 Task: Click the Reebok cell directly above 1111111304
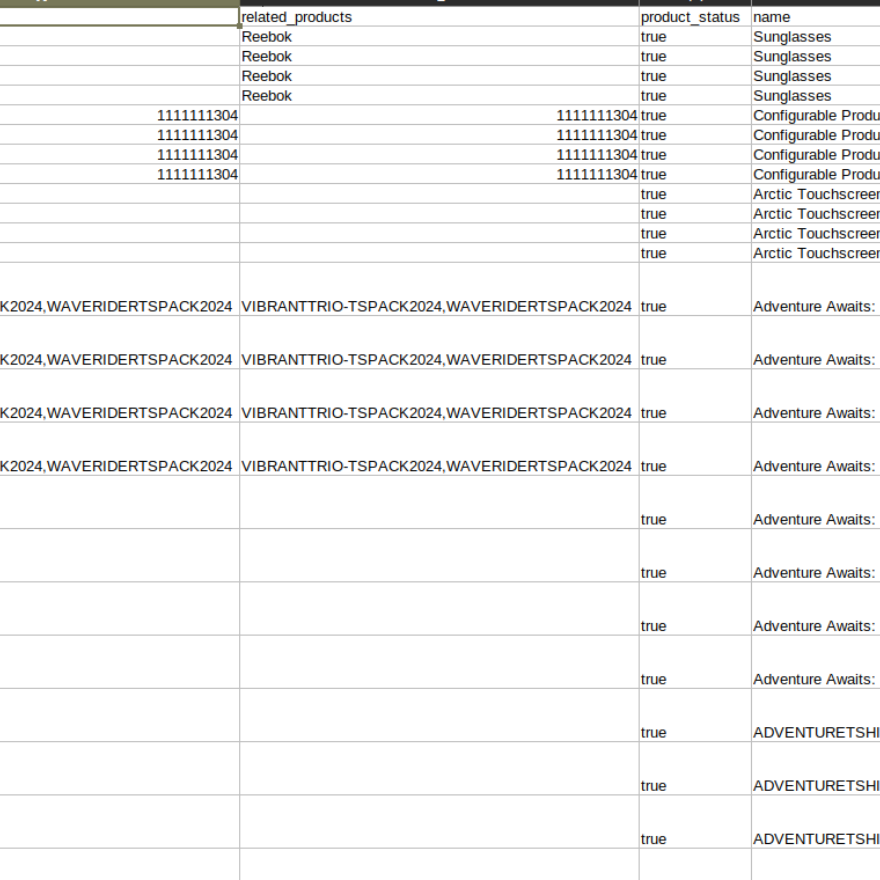pyautogui.click(x=439, y=95)
